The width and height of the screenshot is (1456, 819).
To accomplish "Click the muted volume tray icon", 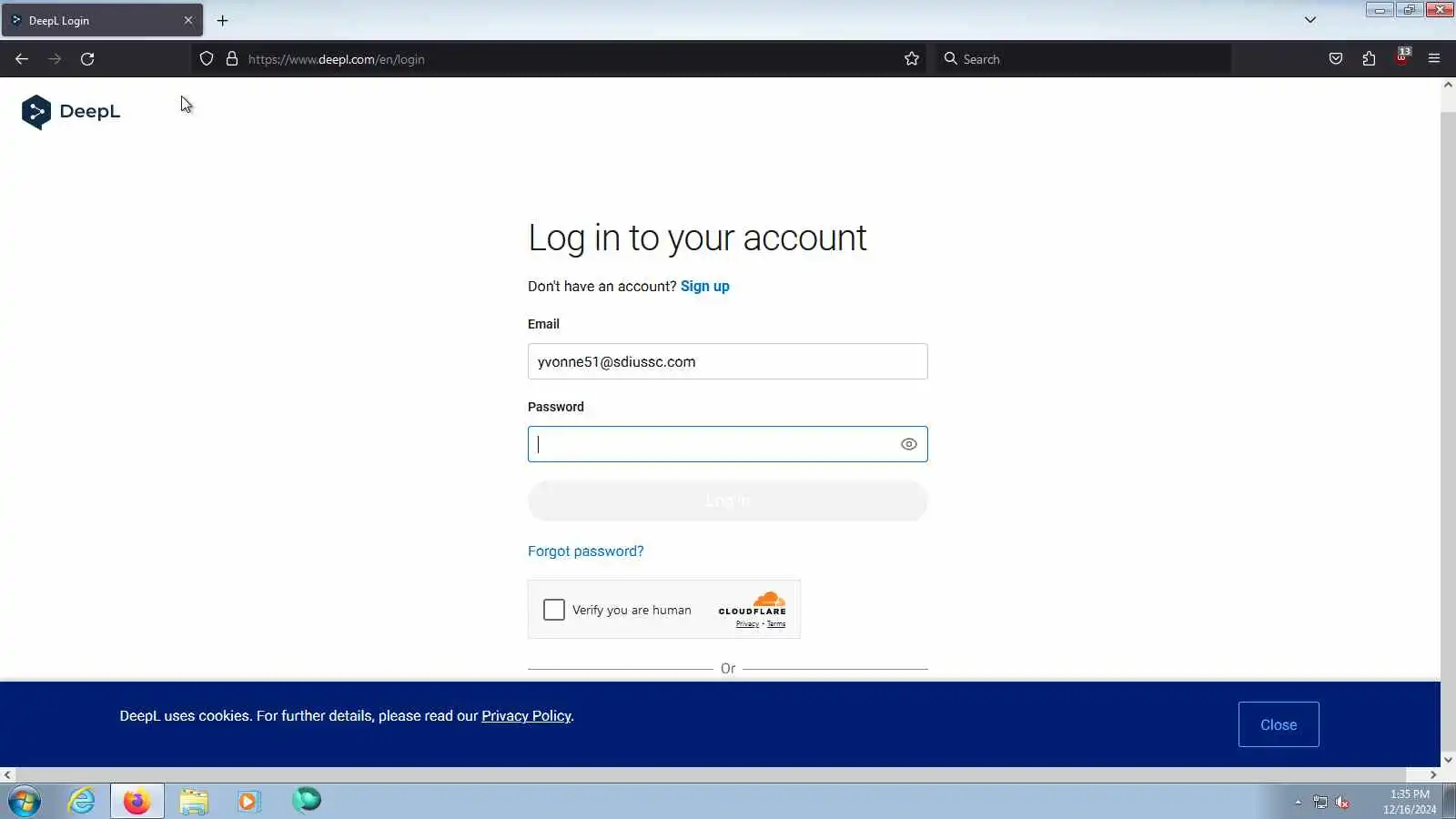I will 1342,803.
